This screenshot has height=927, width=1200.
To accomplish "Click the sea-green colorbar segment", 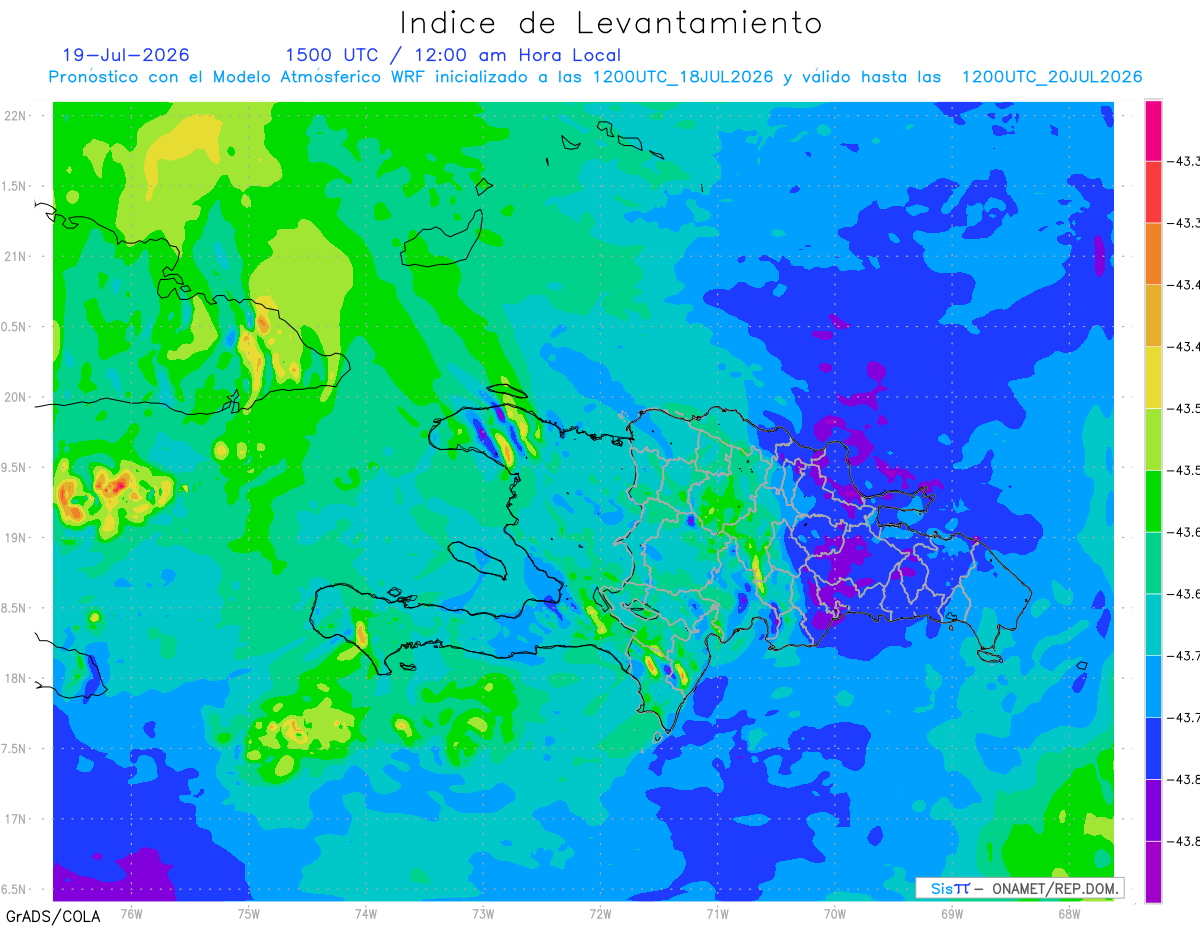I will coord(1153,563).
